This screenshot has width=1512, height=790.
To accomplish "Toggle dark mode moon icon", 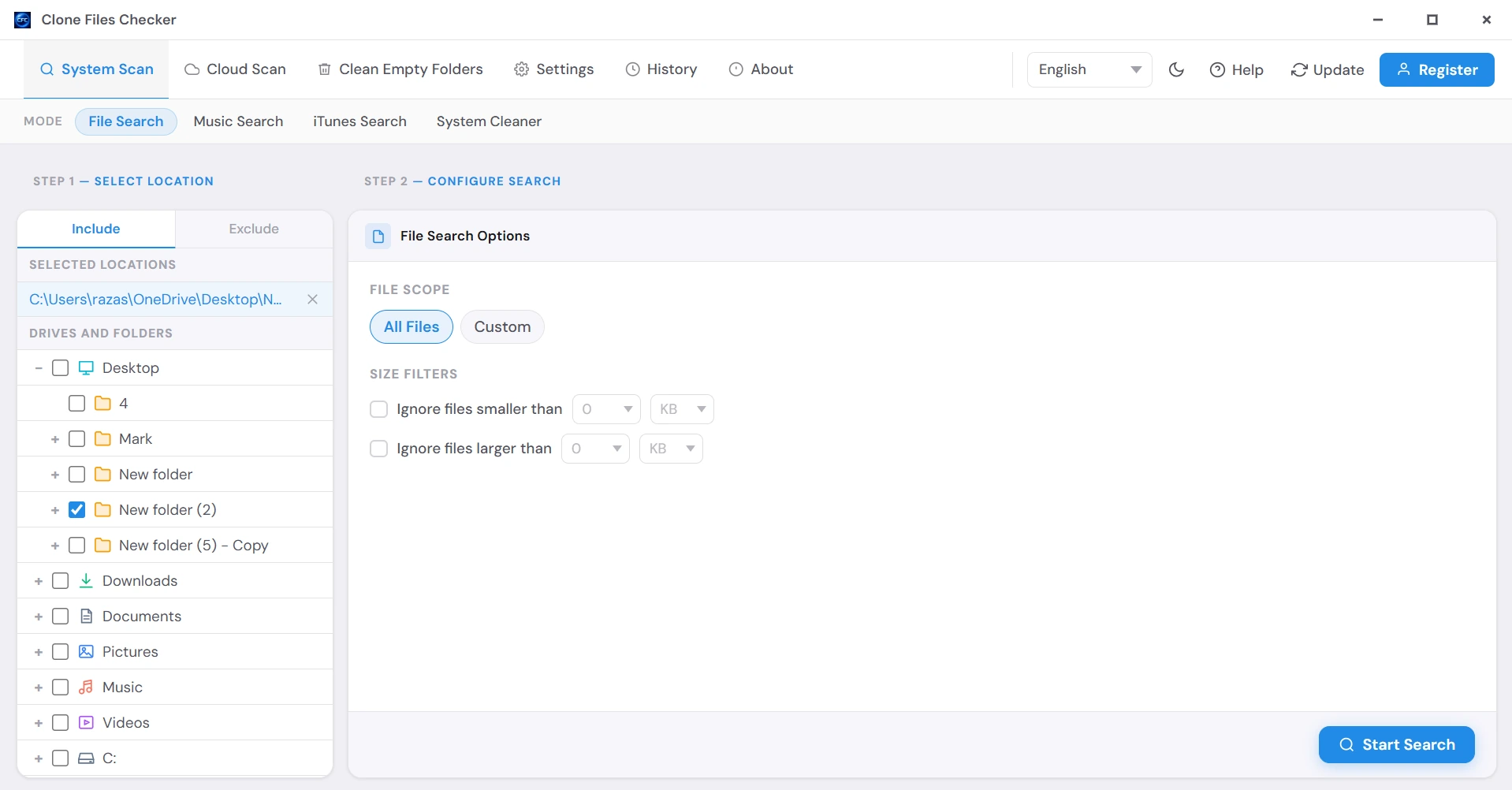I will [1176, 69].
